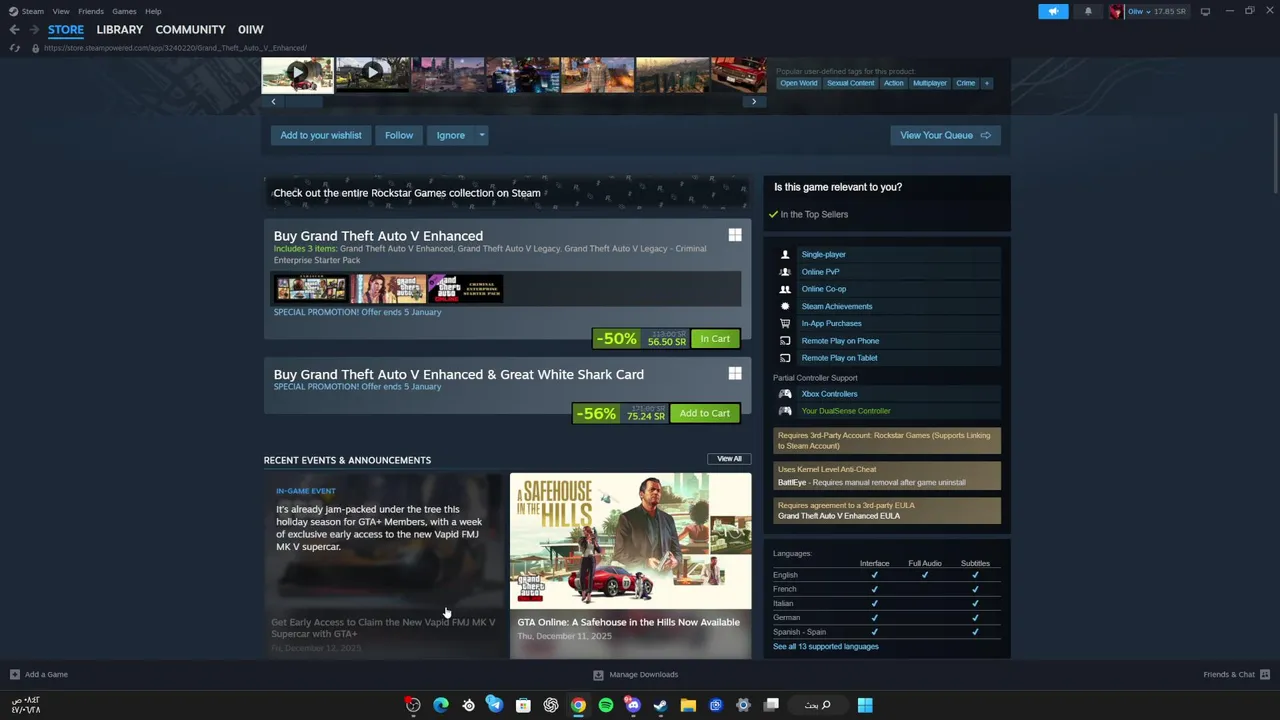
Task: Open the Help menu
Action: coord(153,11)
